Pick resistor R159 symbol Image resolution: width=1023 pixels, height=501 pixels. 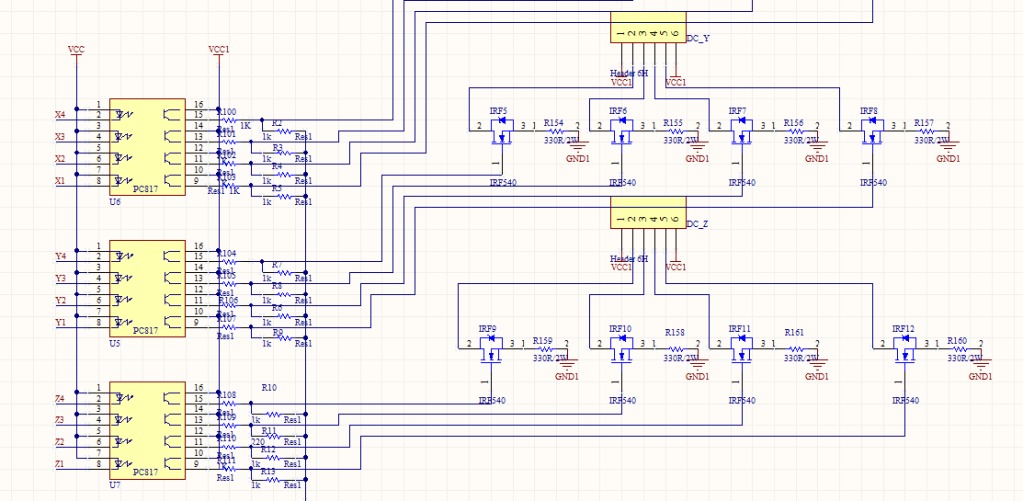[x=545, y=349]
